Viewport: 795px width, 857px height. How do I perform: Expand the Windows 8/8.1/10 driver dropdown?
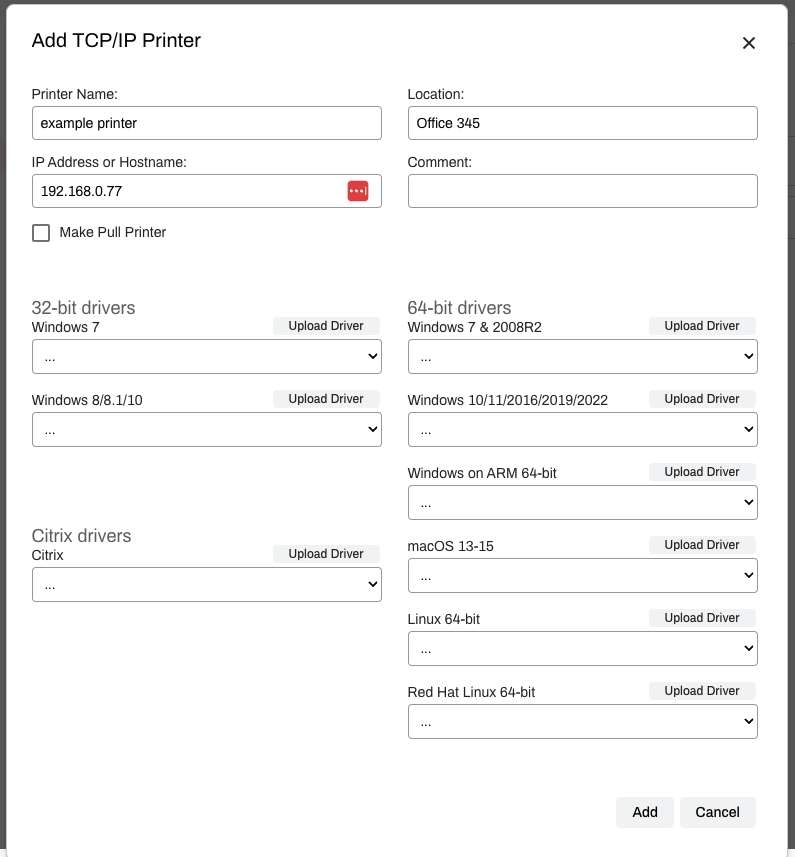207,430
